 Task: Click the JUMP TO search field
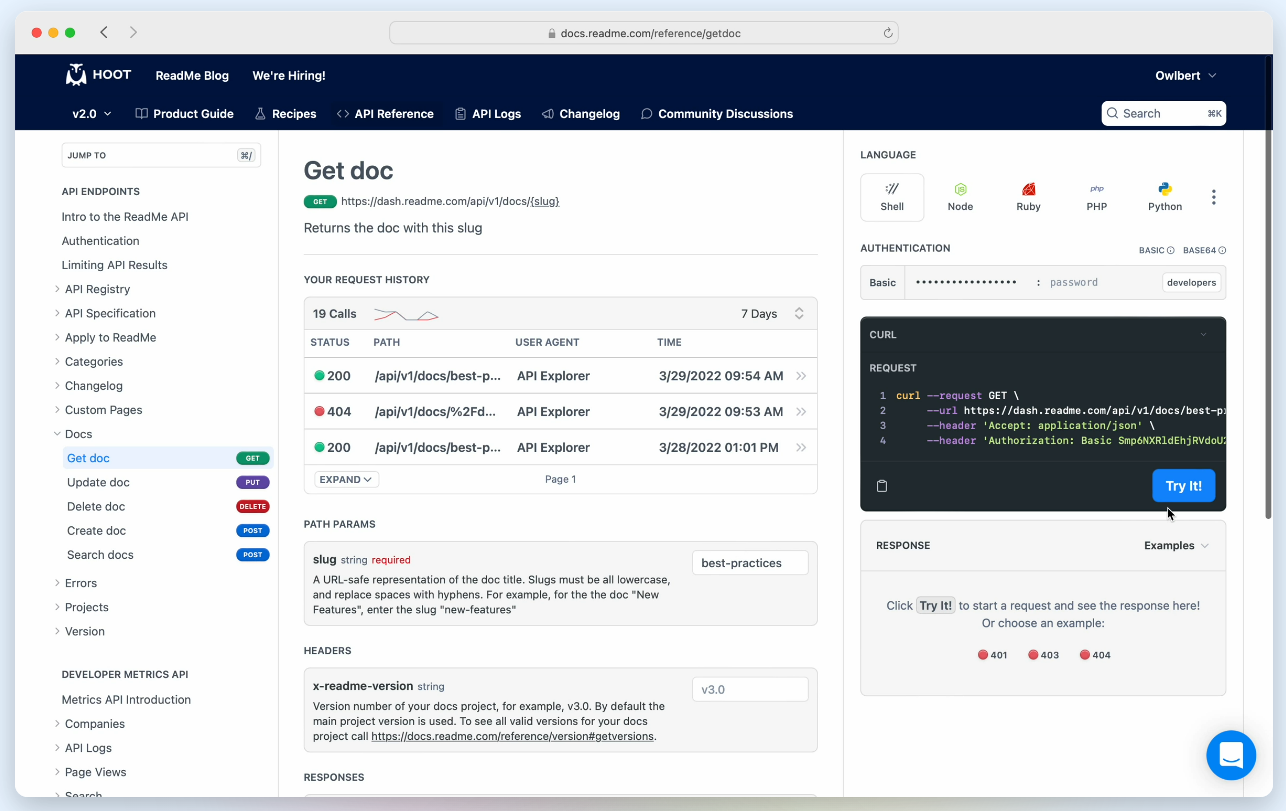coord(161,155)
